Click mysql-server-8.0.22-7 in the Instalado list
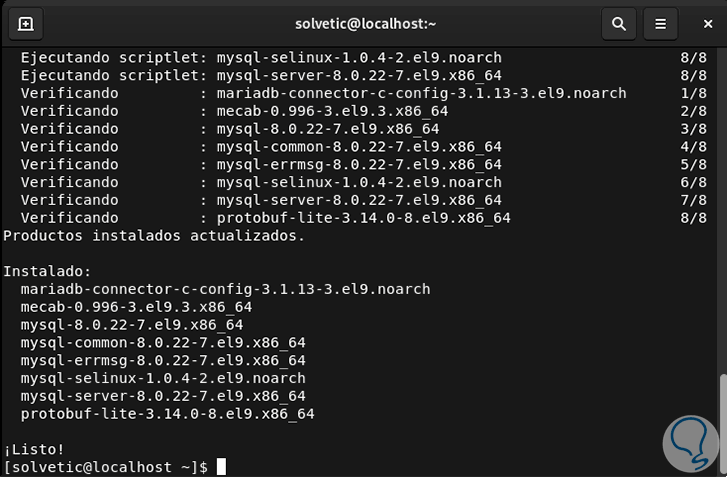Screen dimensions: 727x477 (x=163, y=396)
